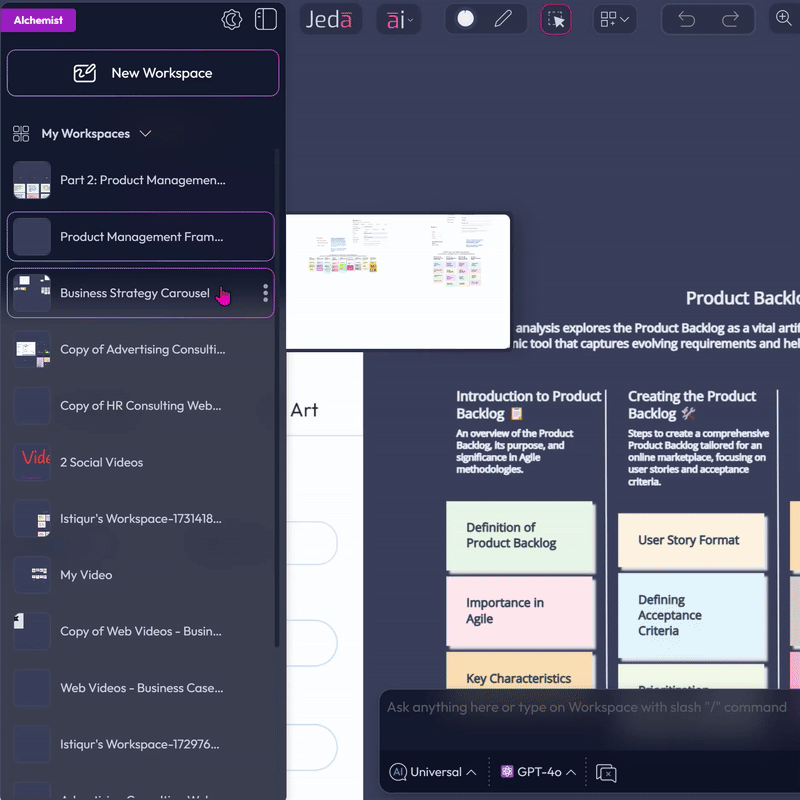Click the clear chat icon beside GPT-4o
This screenshot has width=800, height=800.
point(605,772)
